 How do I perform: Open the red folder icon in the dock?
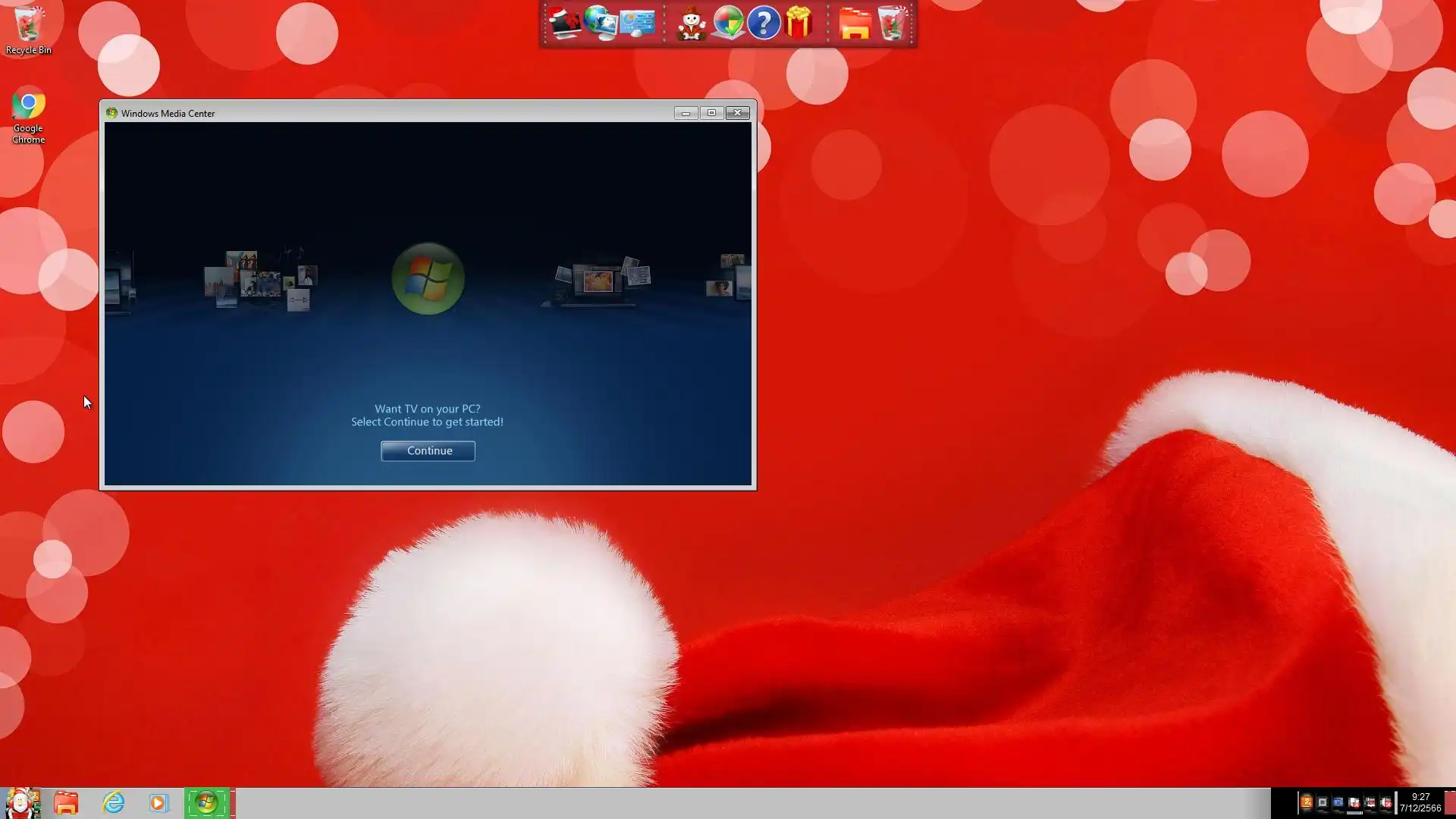(855, 24)
